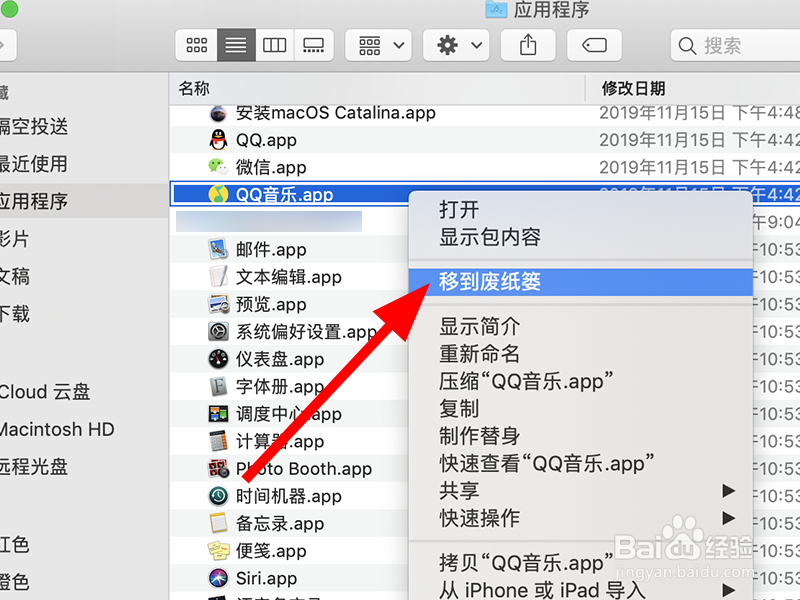This screenshot has width=800, height=600.
Task: Select 应用程序 in the sidebar
Action: [84, 201]
